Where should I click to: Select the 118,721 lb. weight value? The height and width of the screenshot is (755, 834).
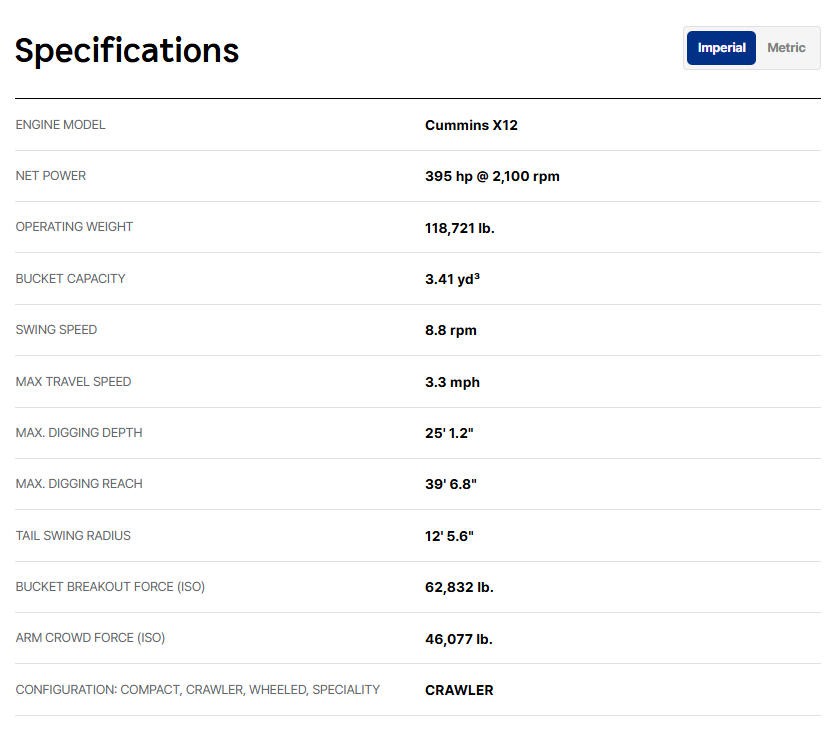pos(459,228)
